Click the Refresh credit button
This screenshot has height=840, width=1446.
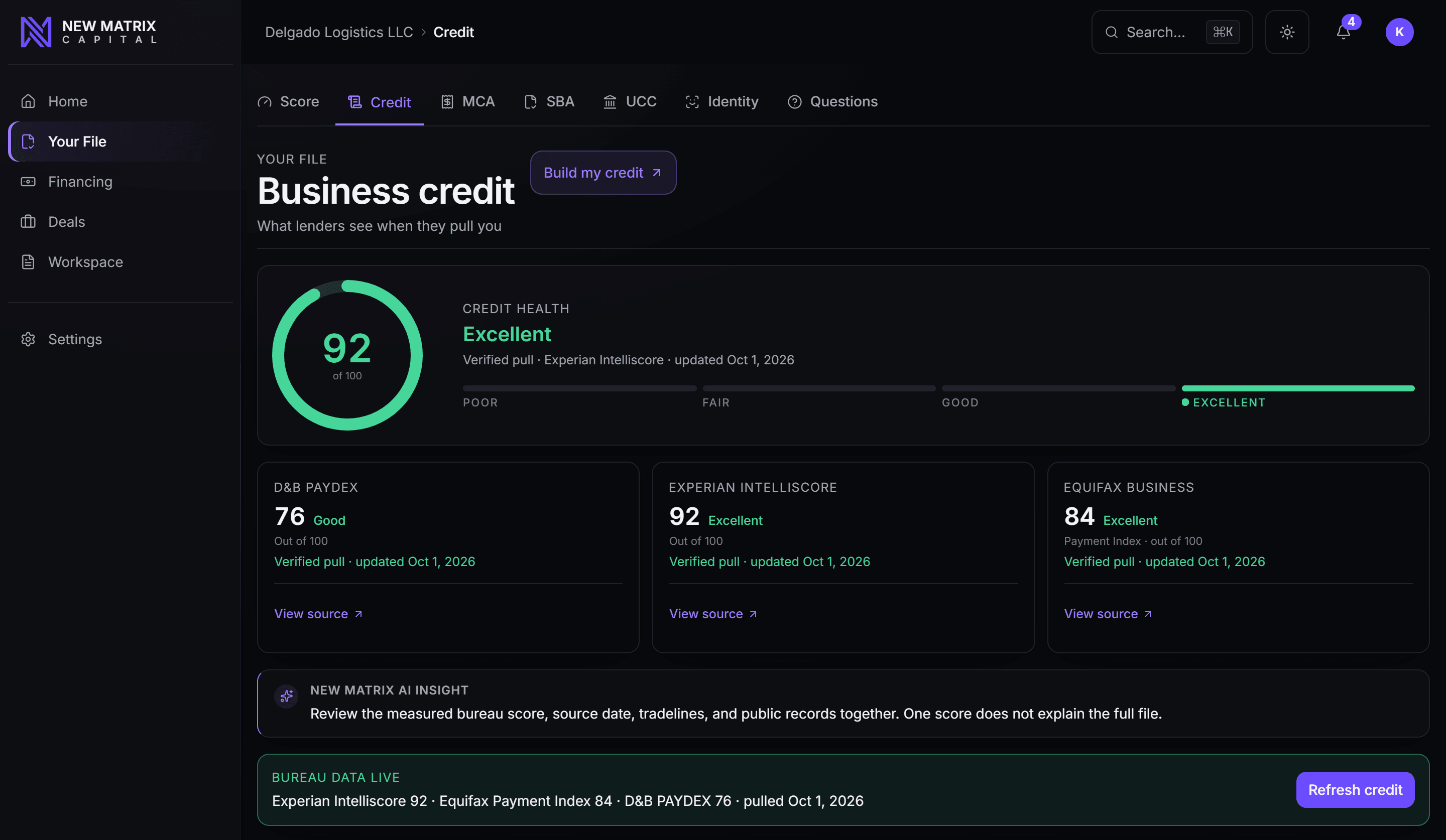point(1355,790)
